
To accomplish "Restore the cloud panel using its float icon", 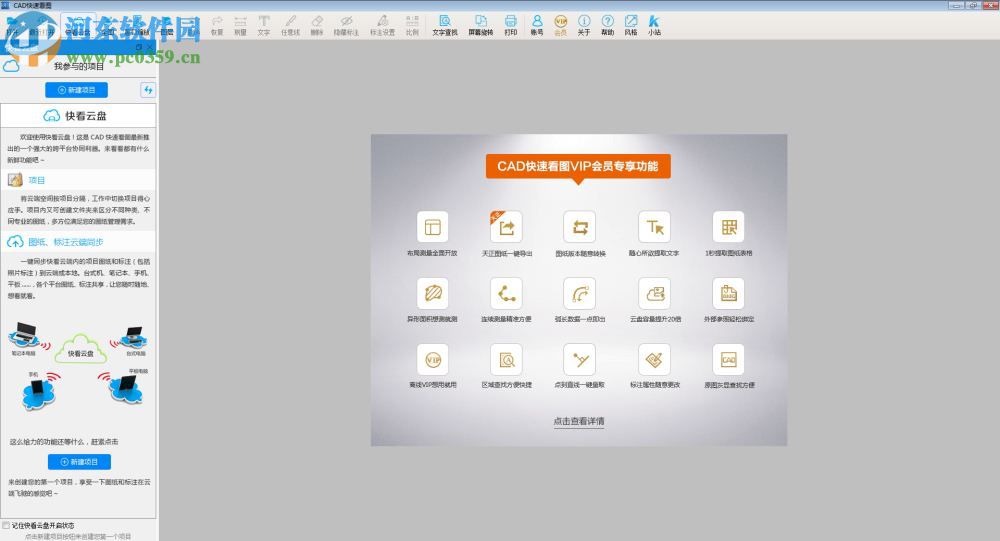I will click(139, 47).
